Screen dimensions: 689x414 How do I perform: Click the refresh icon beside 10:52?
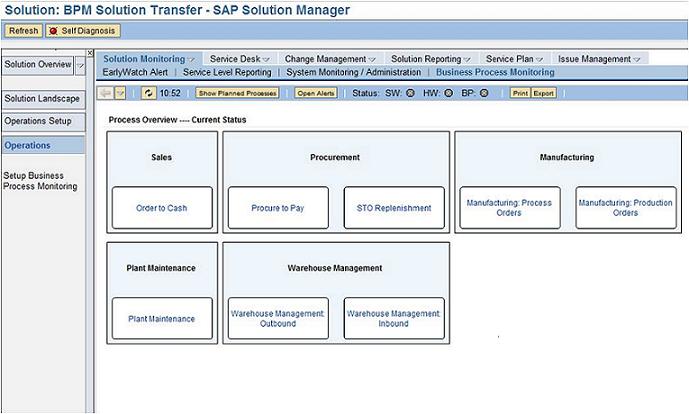click(x=149, y=93)
